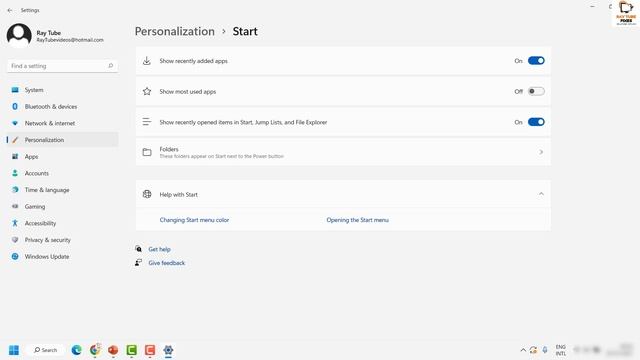640x360 pixels.
Task: Turn off Show recently opened items toggle
Action: point(536,122)
